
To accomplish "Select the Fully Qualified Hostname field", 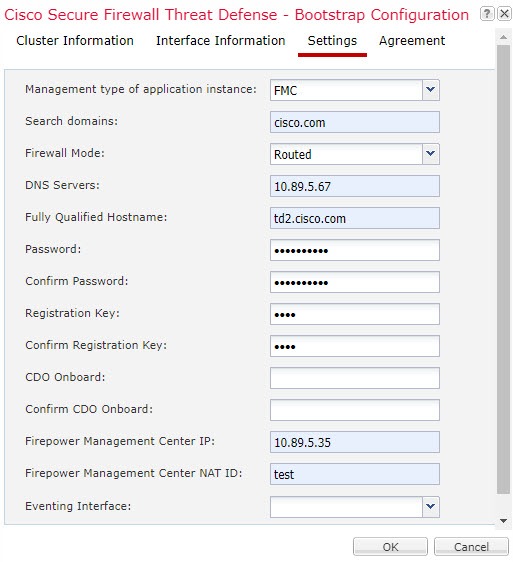I will pyautogui.click(x=355, y=218).
